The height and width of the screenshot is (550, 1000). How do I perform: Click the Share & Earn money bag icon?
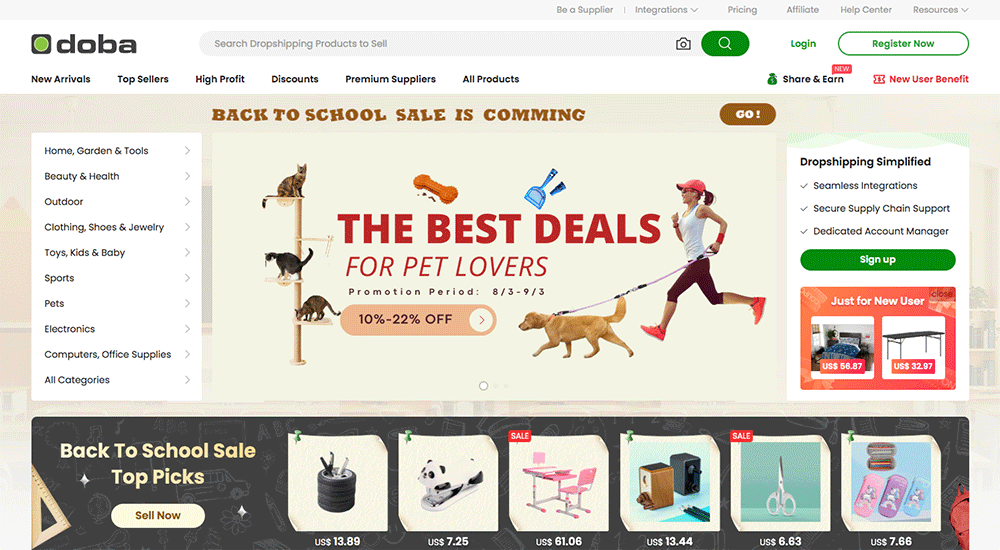pos(772,79)
